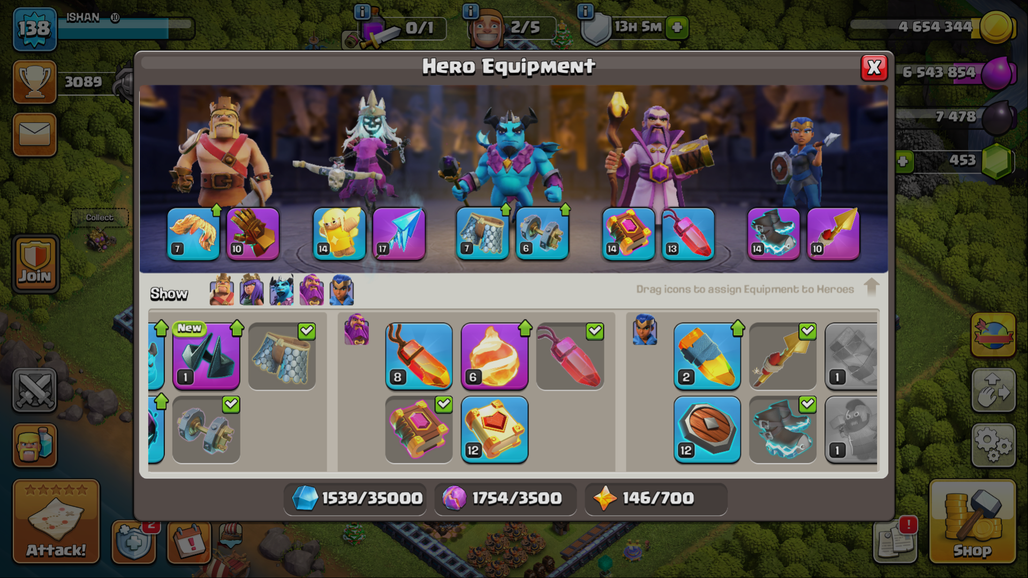Choose the level 8 orange gem equipment
Image resolution: width=1028 pixels, height=578 pixels.
pyautogui.click(x=418, y=356)
